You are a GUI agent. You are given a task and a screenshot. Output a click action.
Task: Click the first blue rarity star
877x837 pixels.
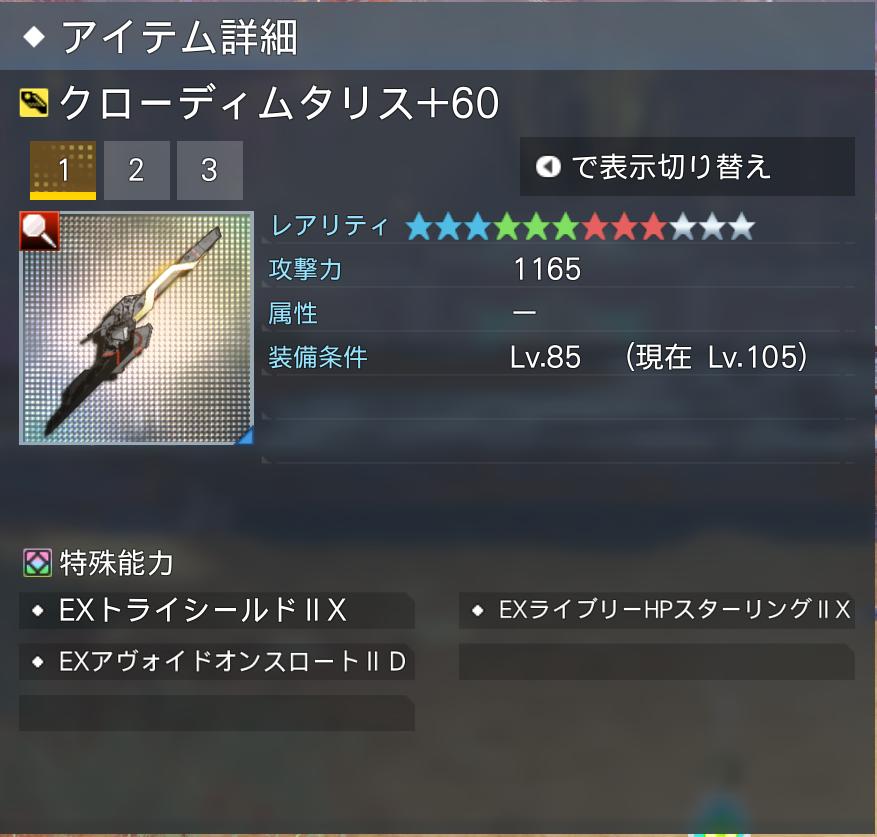tap(419, 227)
